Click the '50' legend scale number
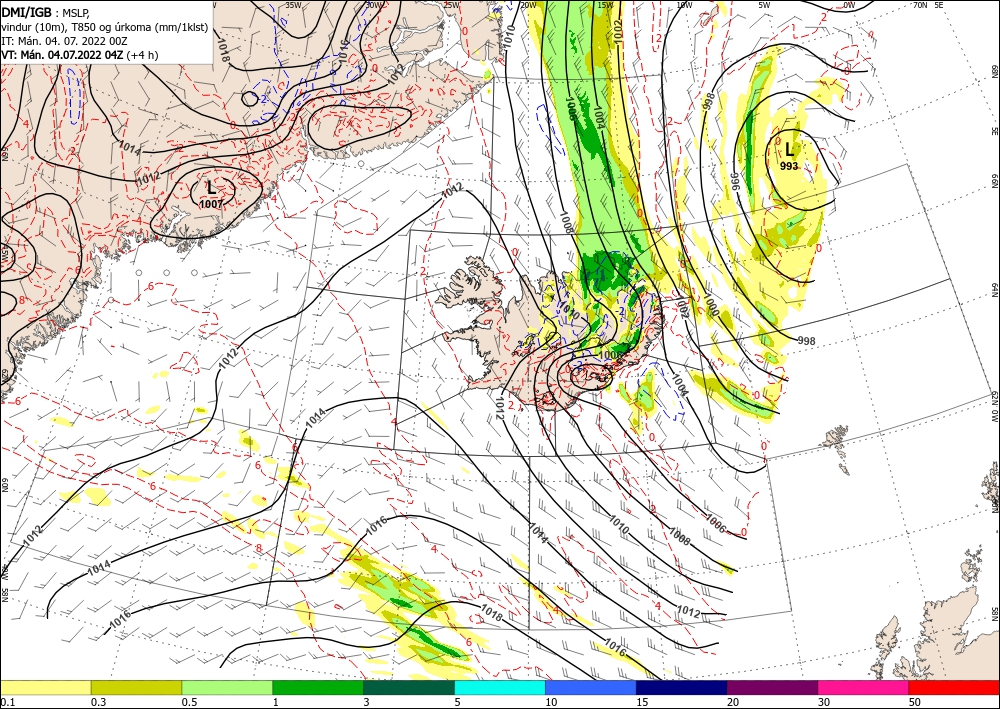 tap(915, 702)
